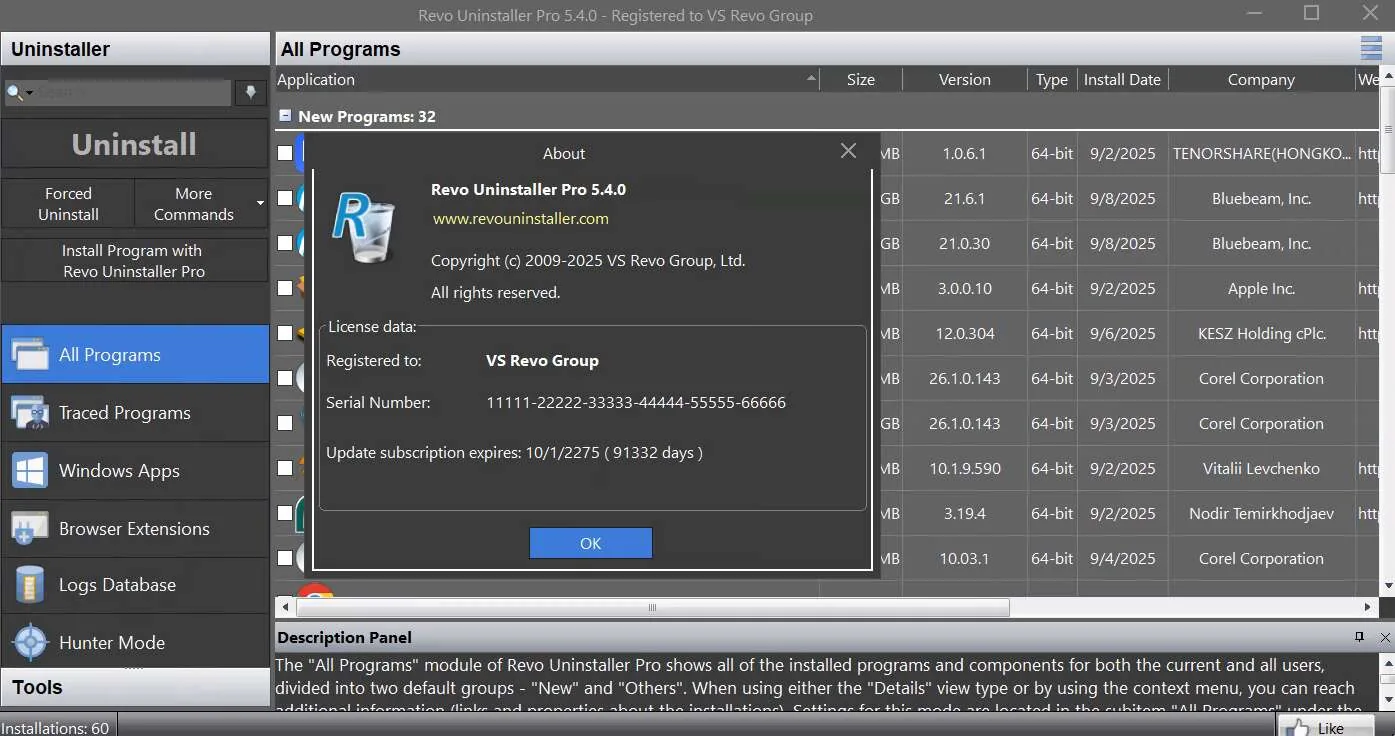Collapse the New Programs group
Screen dimensions: 1395x736
pos(285,116)
